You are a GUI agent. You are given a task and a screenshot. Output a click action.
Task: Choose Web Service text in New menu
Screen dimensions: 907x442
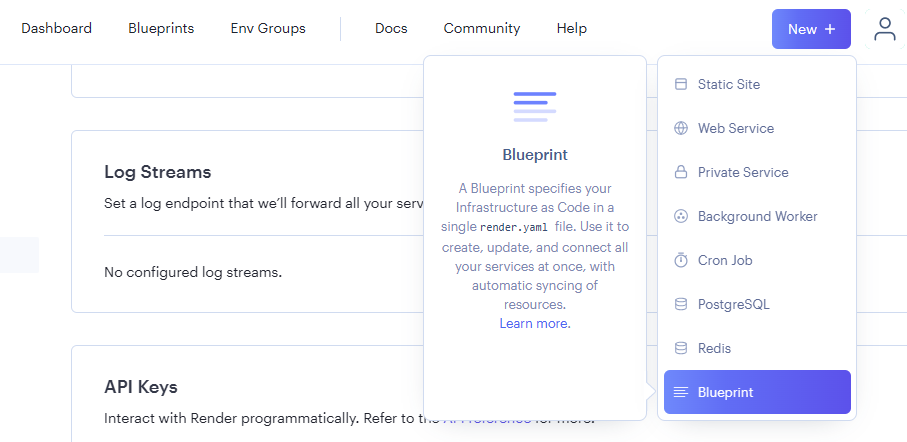coord(736,128)
